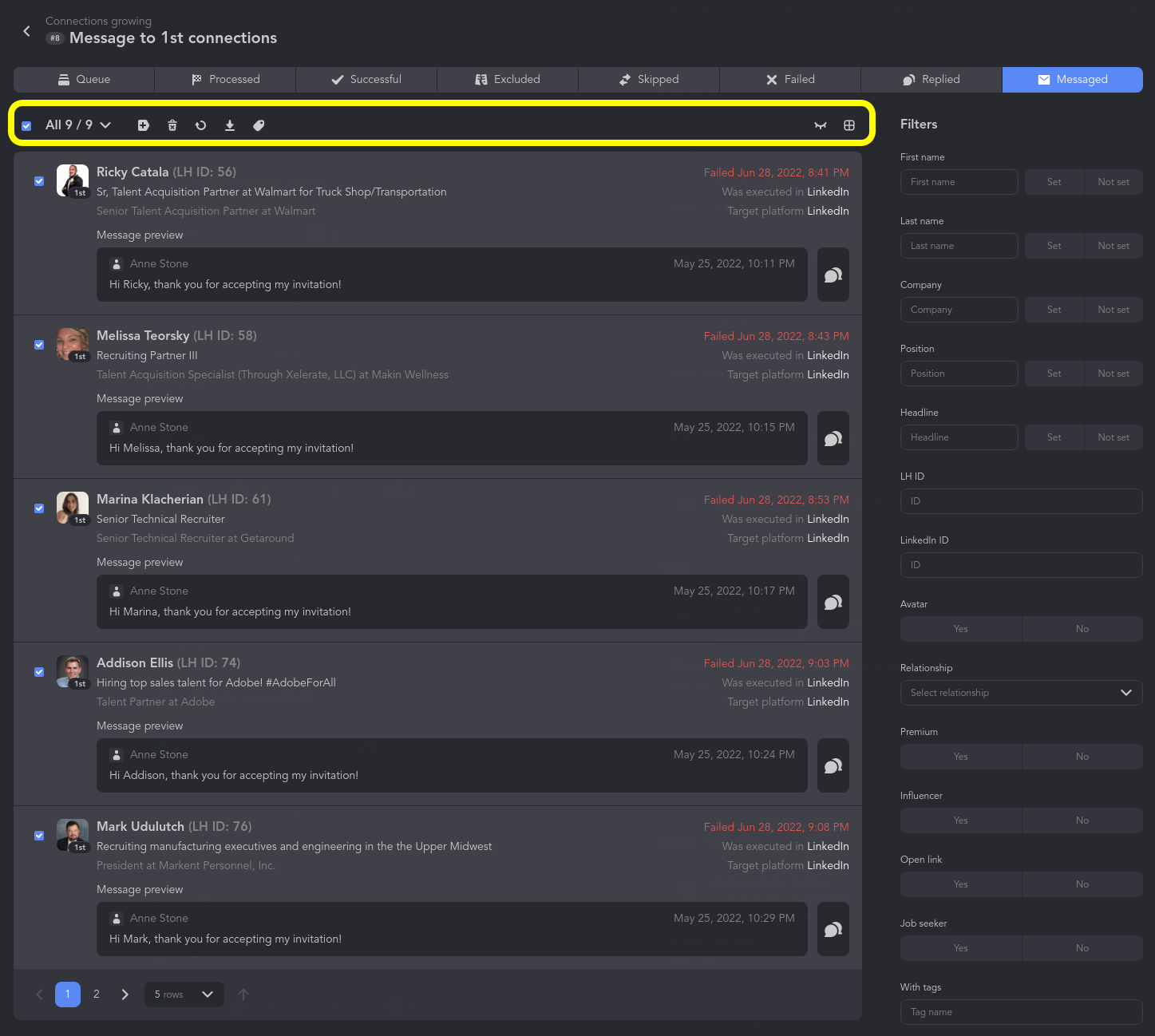Switch to the Failed tab

click(x=790, y=80)
